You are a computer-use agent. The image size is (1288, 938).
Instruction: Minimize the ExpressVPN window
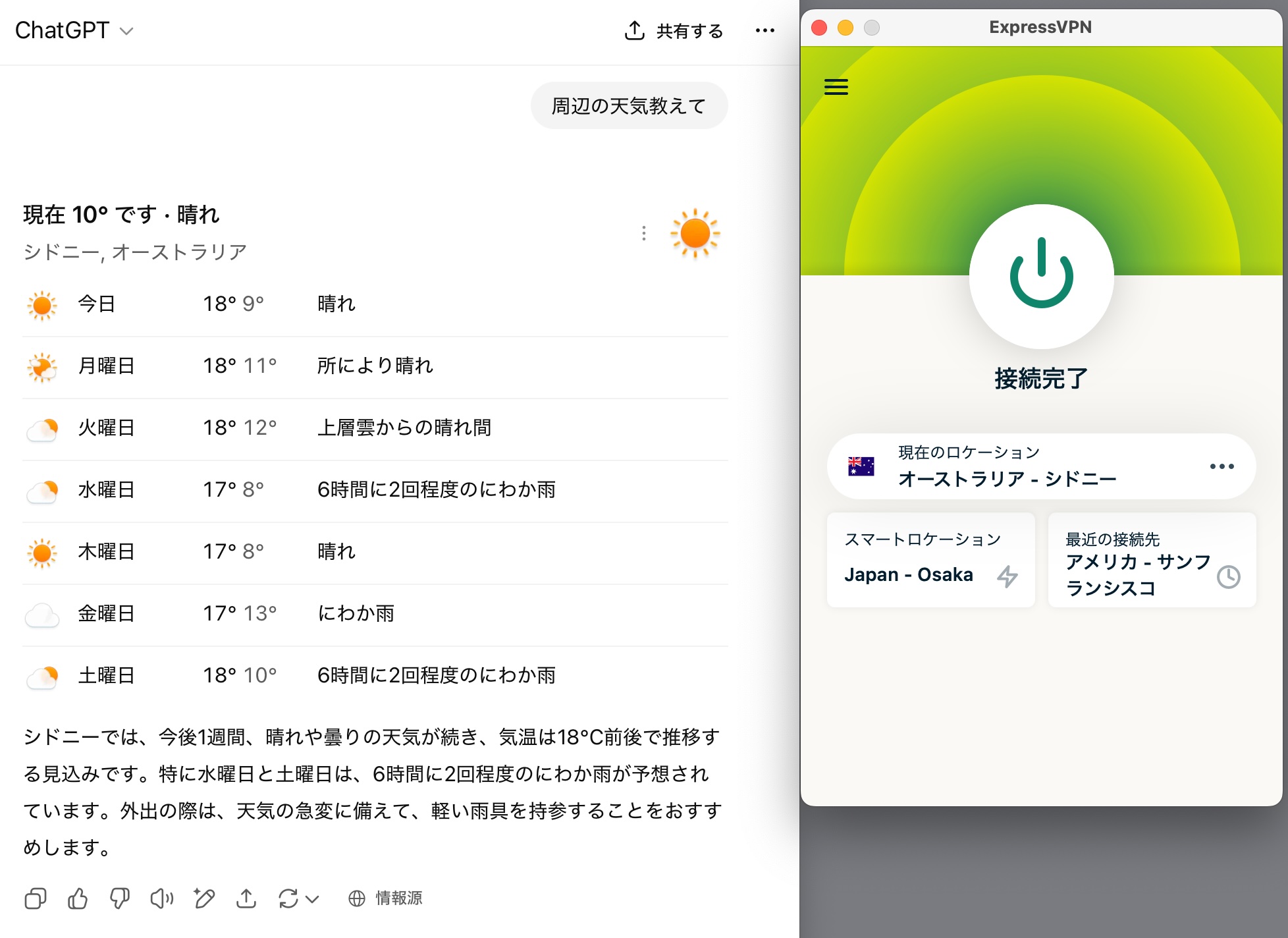[x=845, y=28]
